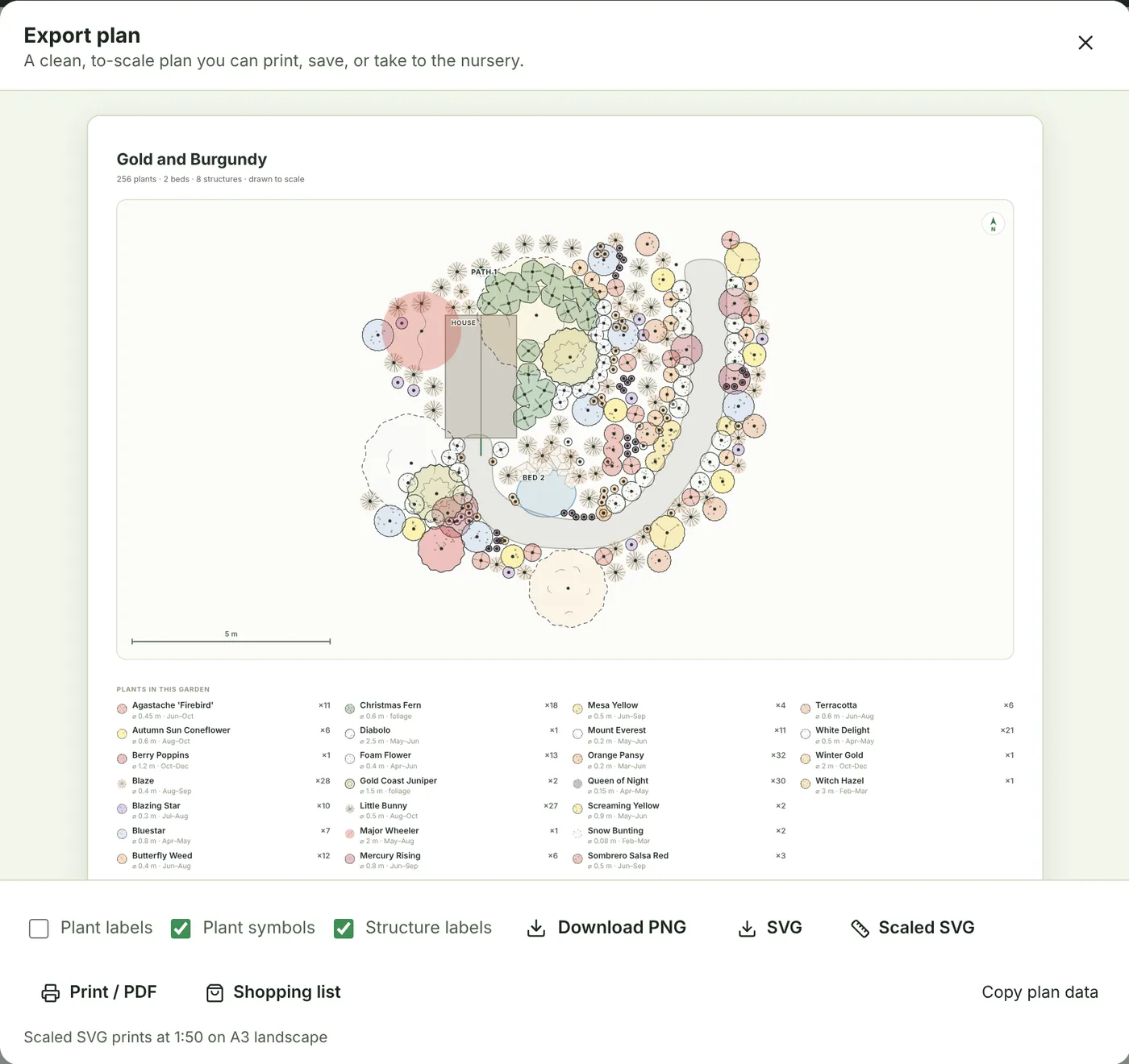This screenshot has width=1129, height=1064.
Task: Click the Terracotta legend symbol
Action: tap(805, 709)
